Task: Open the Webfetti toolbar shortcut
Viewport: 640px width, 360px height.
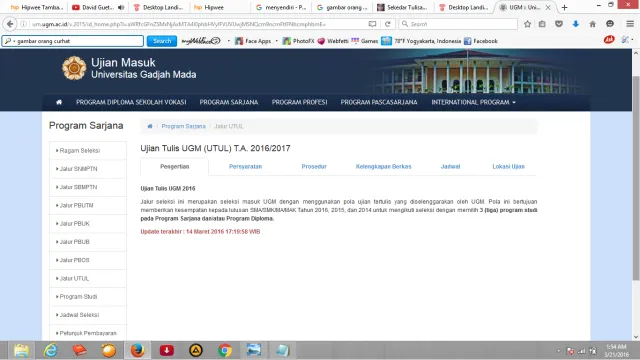Action: coord(333,41)
